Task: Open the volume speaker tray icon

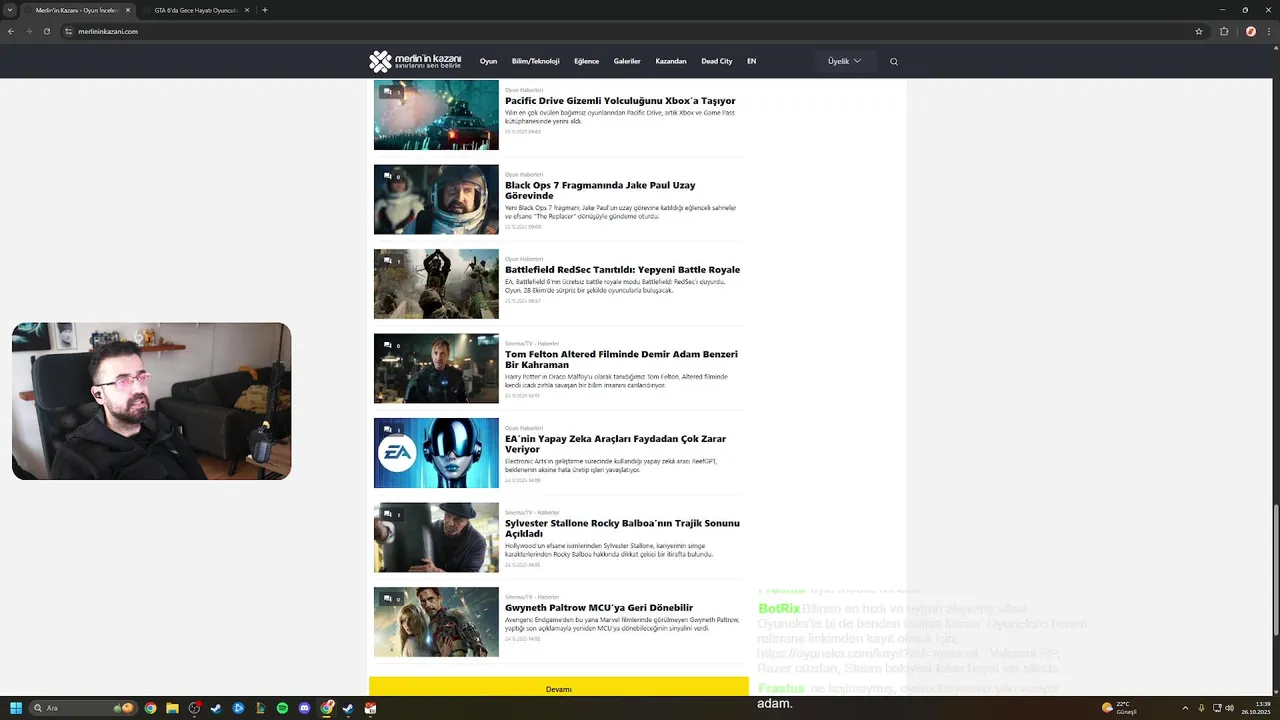Action: (1229, 708)
